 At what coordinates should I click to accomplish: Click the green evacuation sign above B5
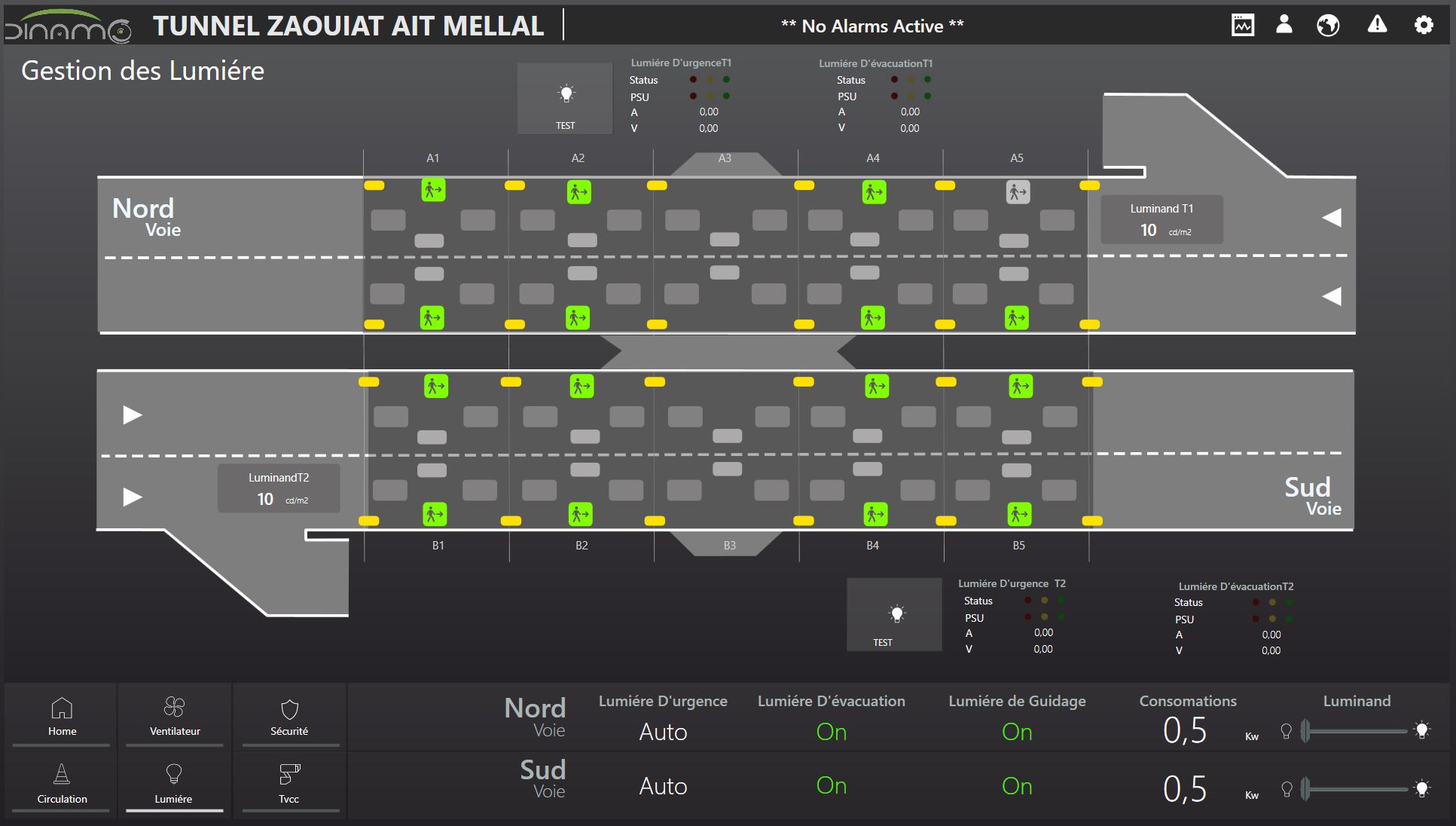pos(1019,515)
